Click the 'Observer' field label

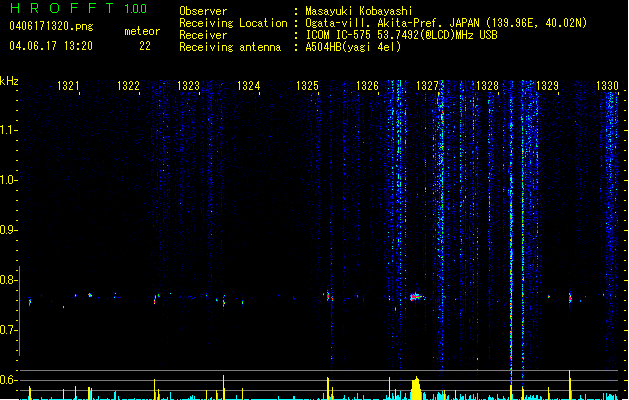[203, 11]
